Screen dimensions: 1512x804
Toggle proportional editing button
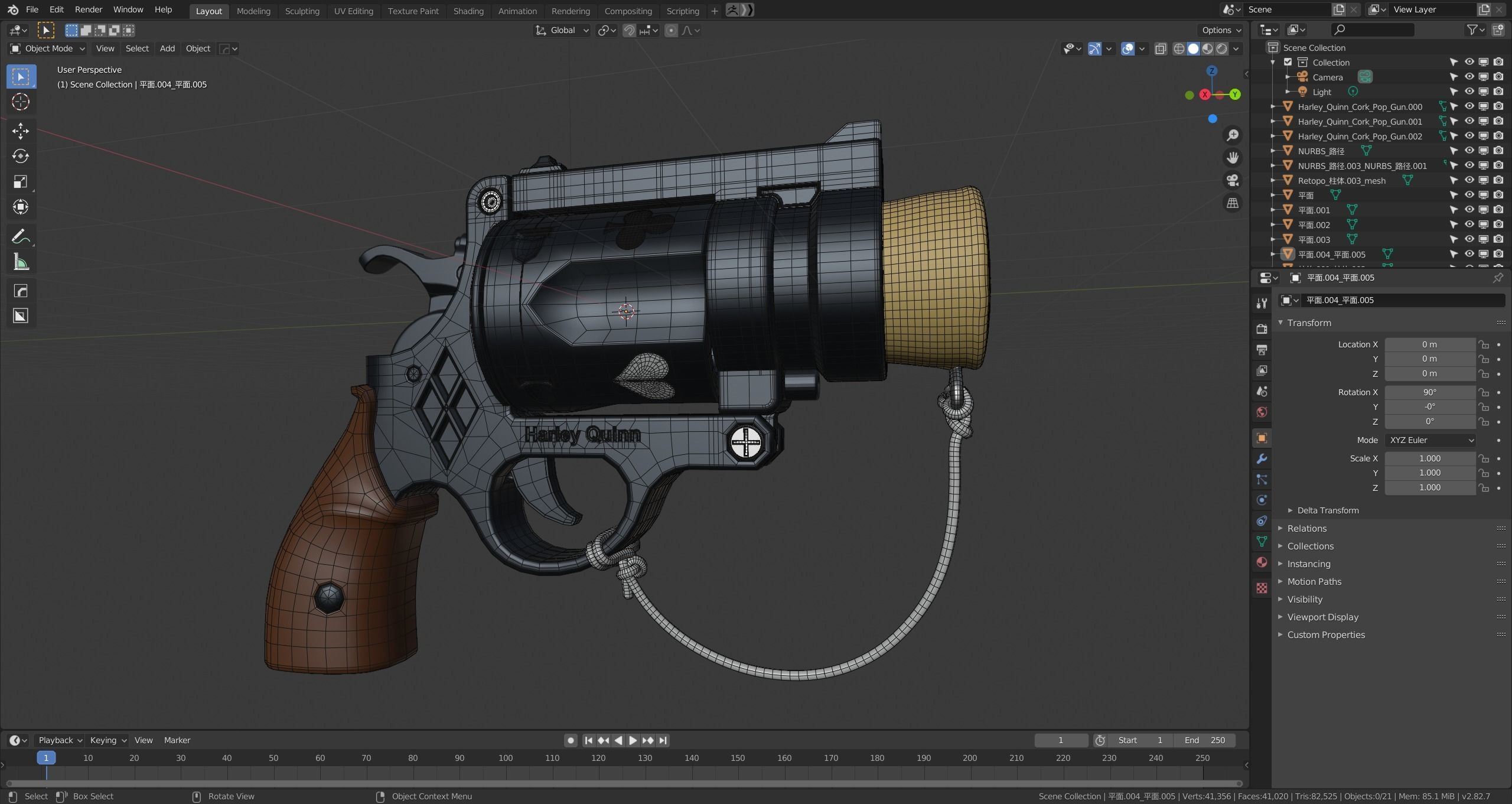point(671,30)
